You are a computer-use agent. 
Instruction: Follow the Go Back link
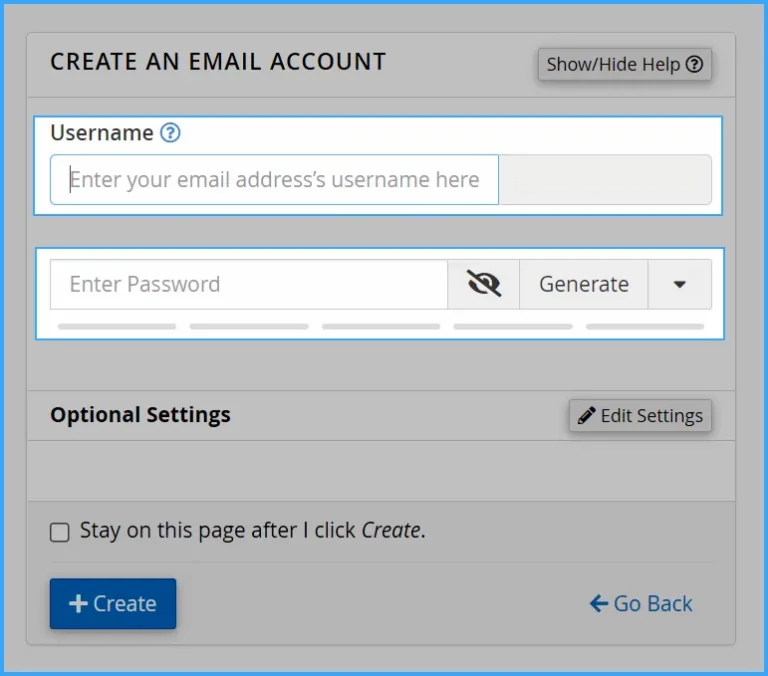(641, 604)
